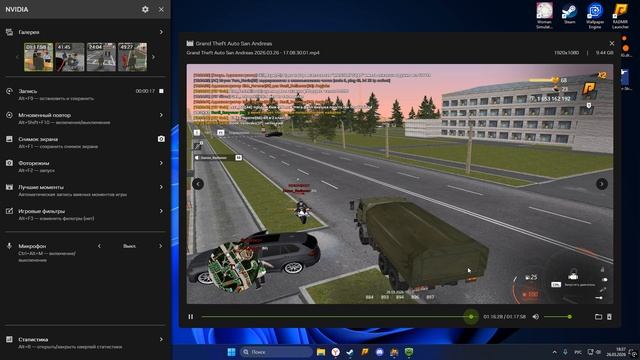Switch microphone mode with right arrow
The image size is (640, 360).
pyautogui.click(x=160, y=246)
